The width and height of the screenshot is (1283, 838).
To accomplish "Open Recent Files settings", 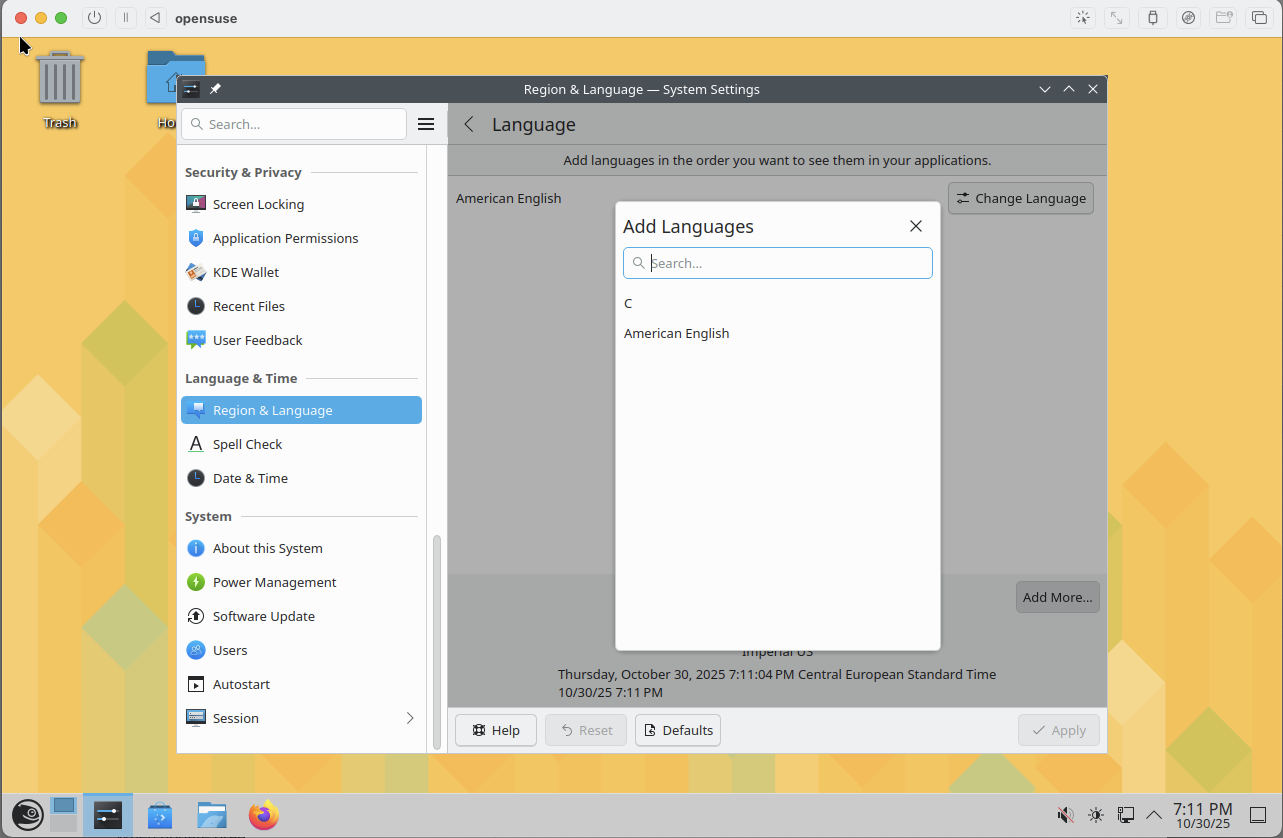I will 248,306.
